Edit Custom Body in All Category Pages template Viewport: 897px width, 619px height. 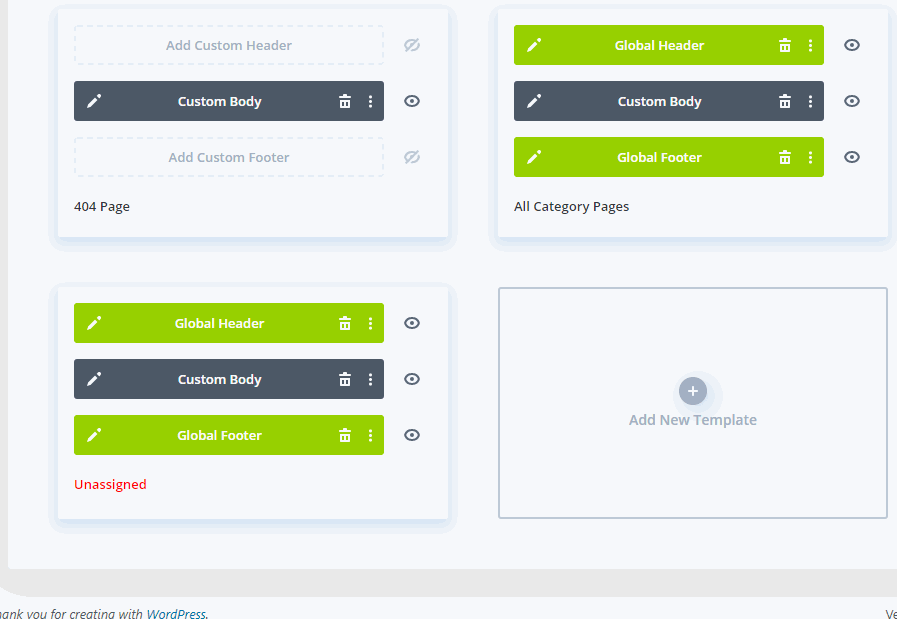click(534, 101)
